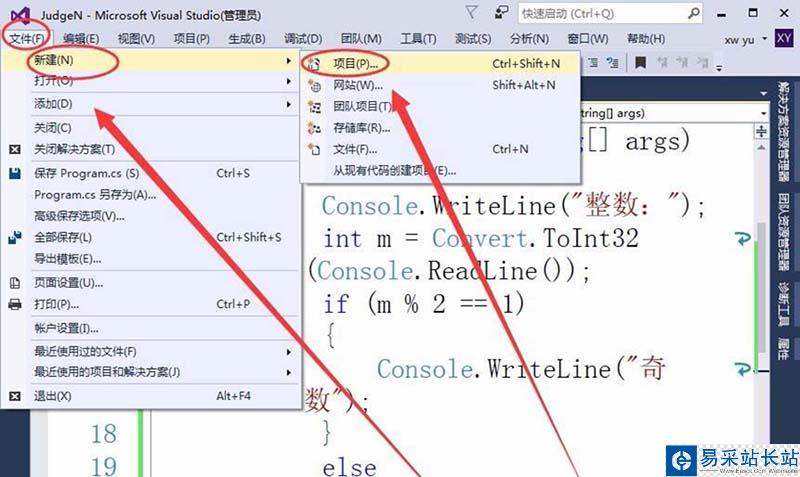Open the notifications flag icon
Image resolution: width=800 pixels, height=477 pixels.
(x=471, y=13)
